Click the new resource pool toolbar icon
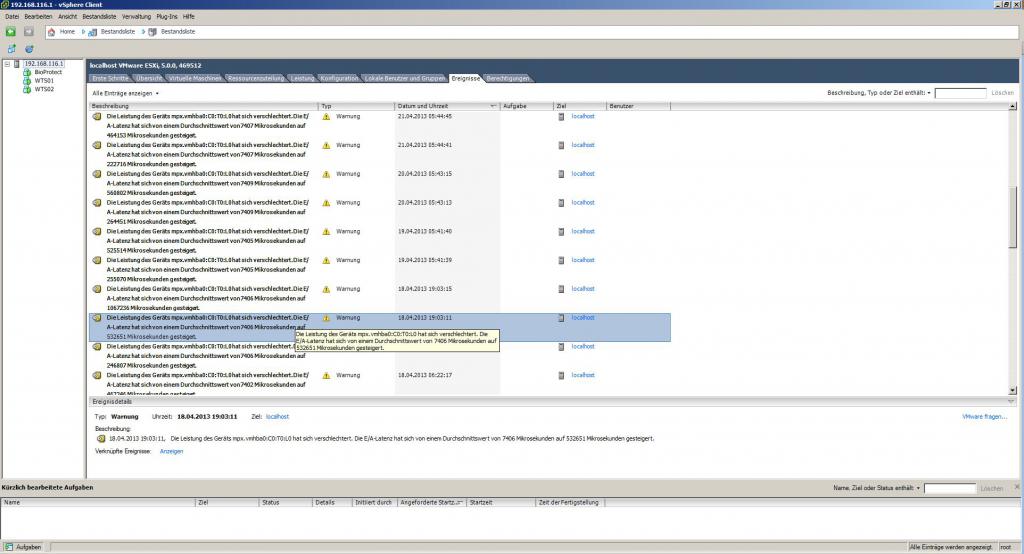This screenshot has height=554, width=1024. coord(29,49)
